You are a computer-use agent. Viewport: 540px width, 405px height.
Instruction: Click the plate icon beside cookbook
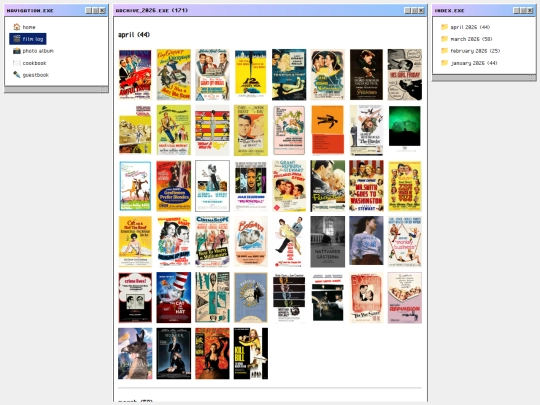click(x=17, y=63)
